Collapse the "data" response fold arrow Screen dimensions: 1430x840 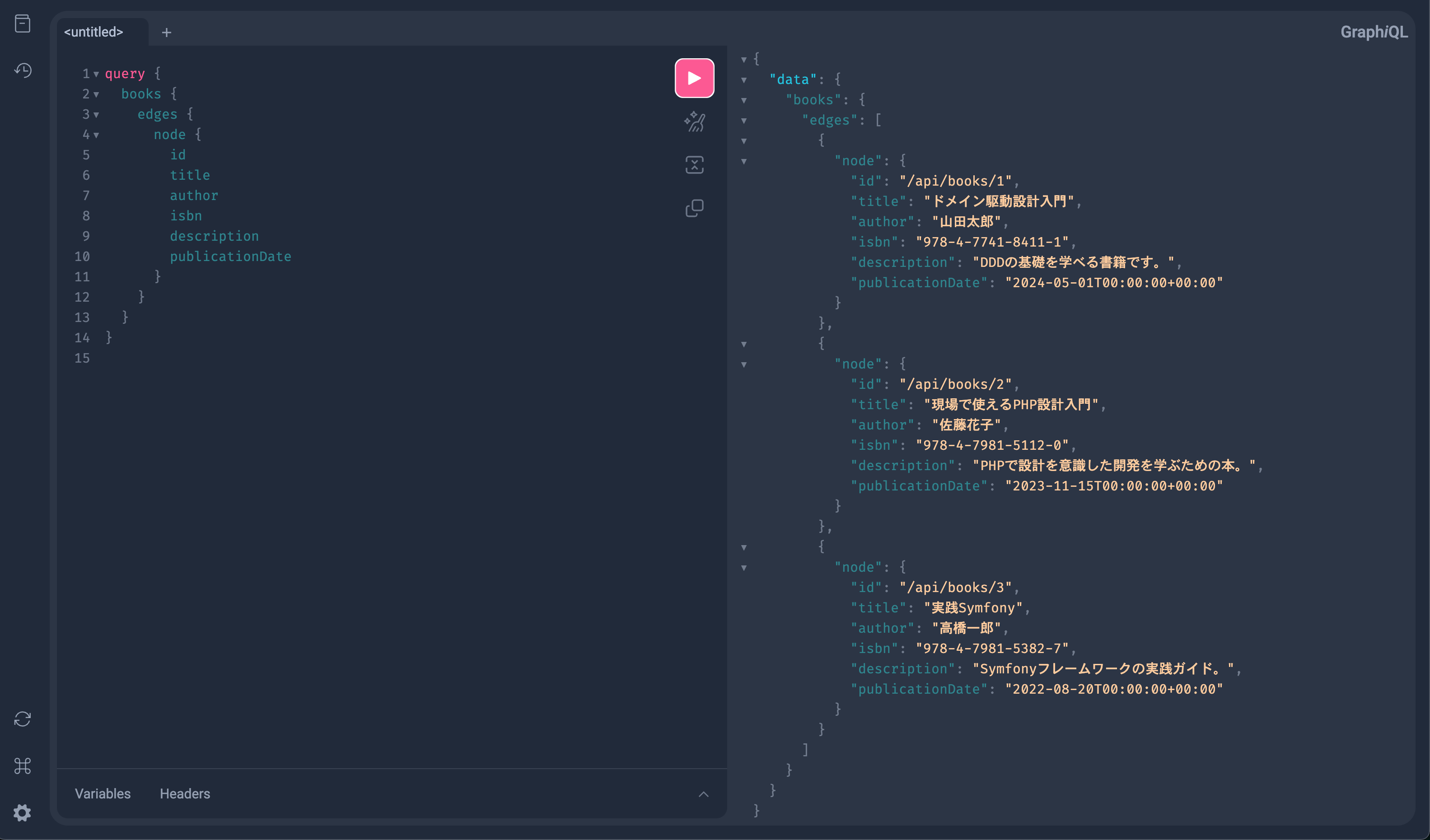click(x=743, y=80)
